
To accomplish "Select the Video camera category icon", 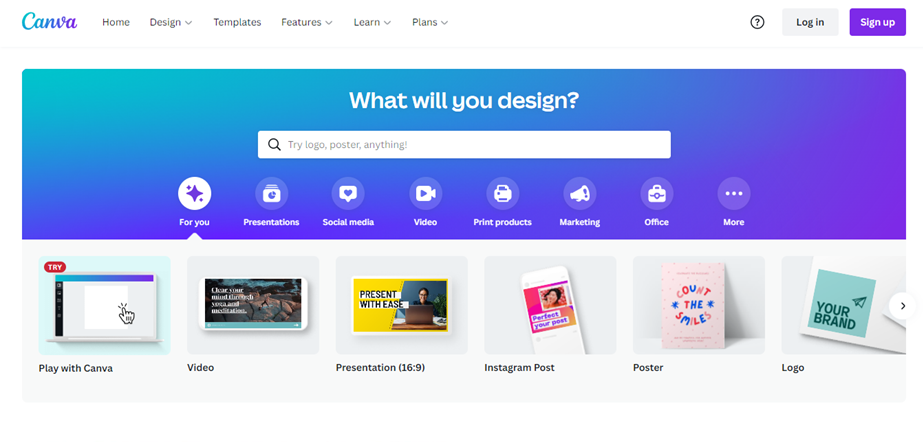I will tap(426, 194).
